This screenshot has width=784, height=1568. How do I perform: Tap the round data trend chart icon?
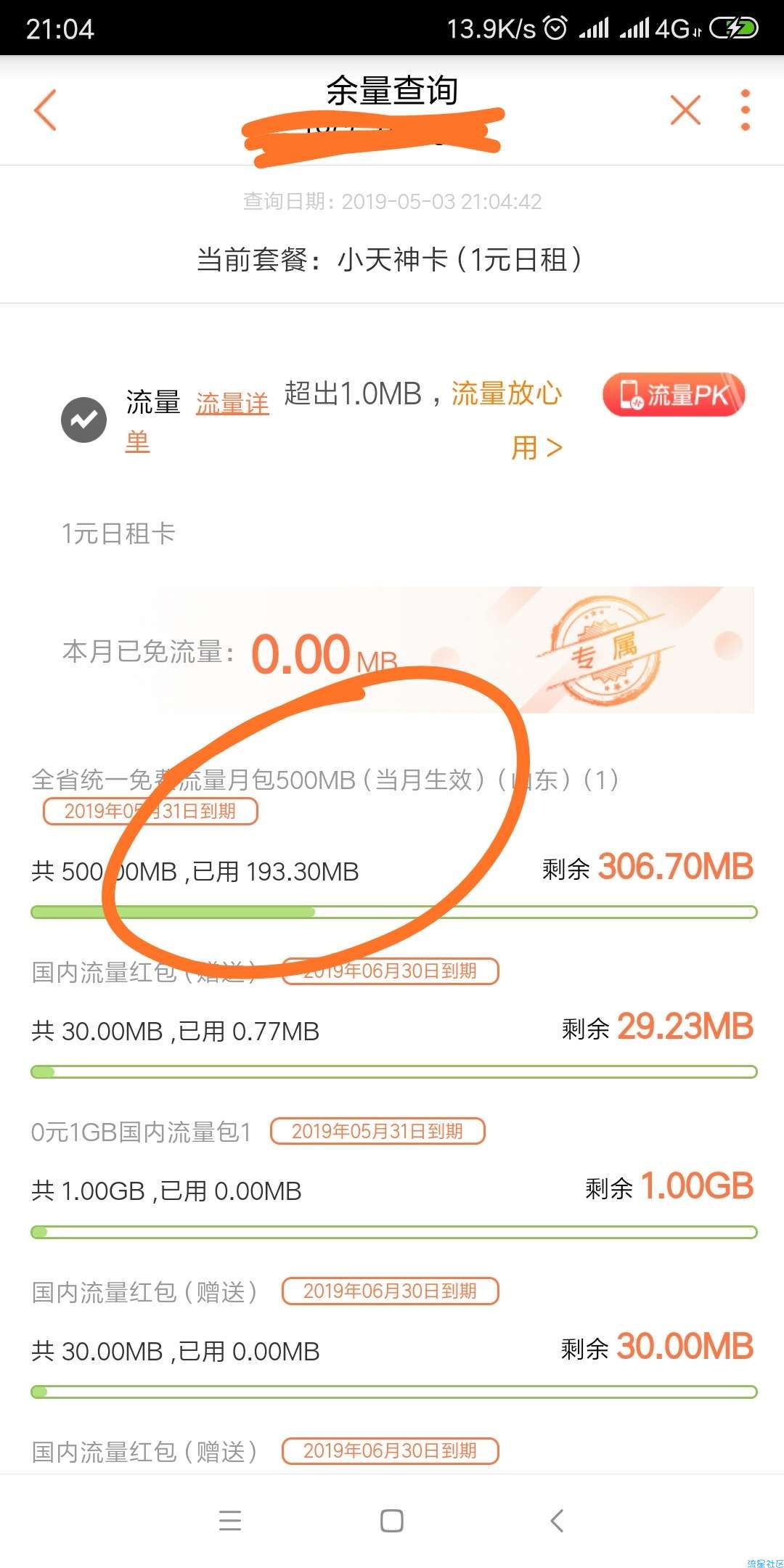click(83, 420)
